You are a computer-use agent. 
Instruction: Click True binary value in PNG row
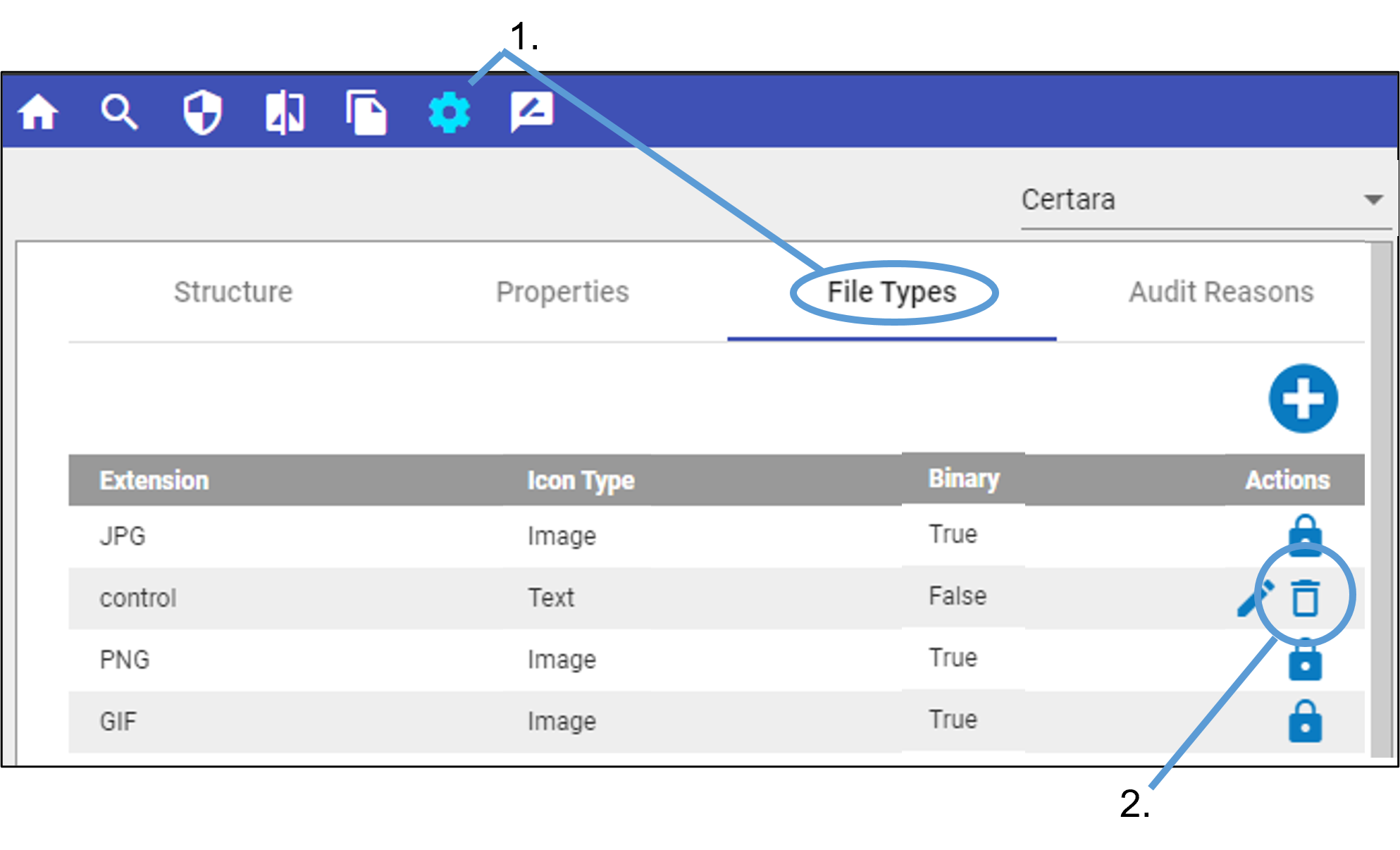(x=953, y=658)
